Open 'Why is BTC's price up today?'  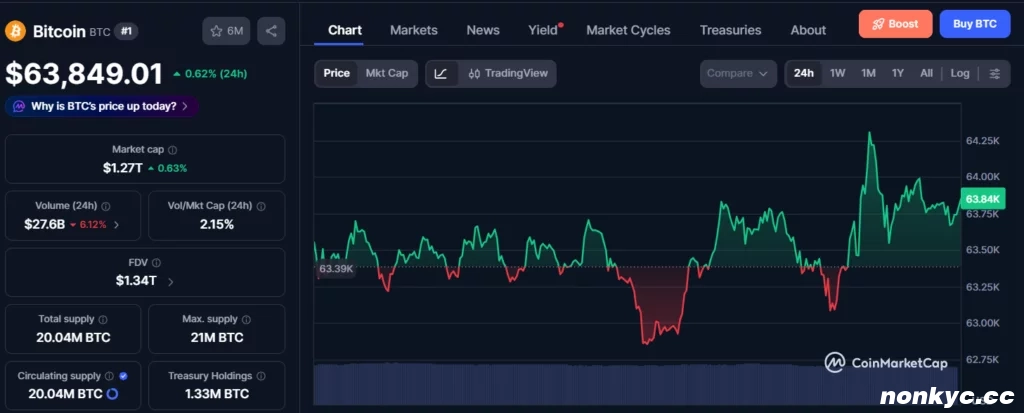[x=102, y=106]
